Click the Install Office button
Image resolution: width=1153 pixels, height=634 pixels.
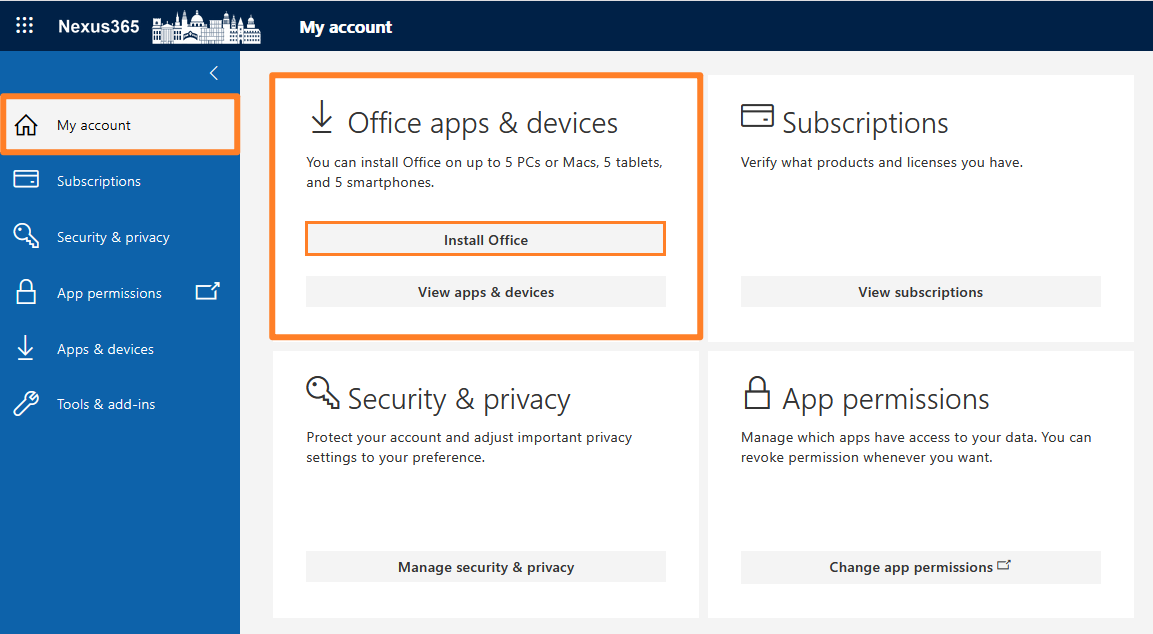485,240
